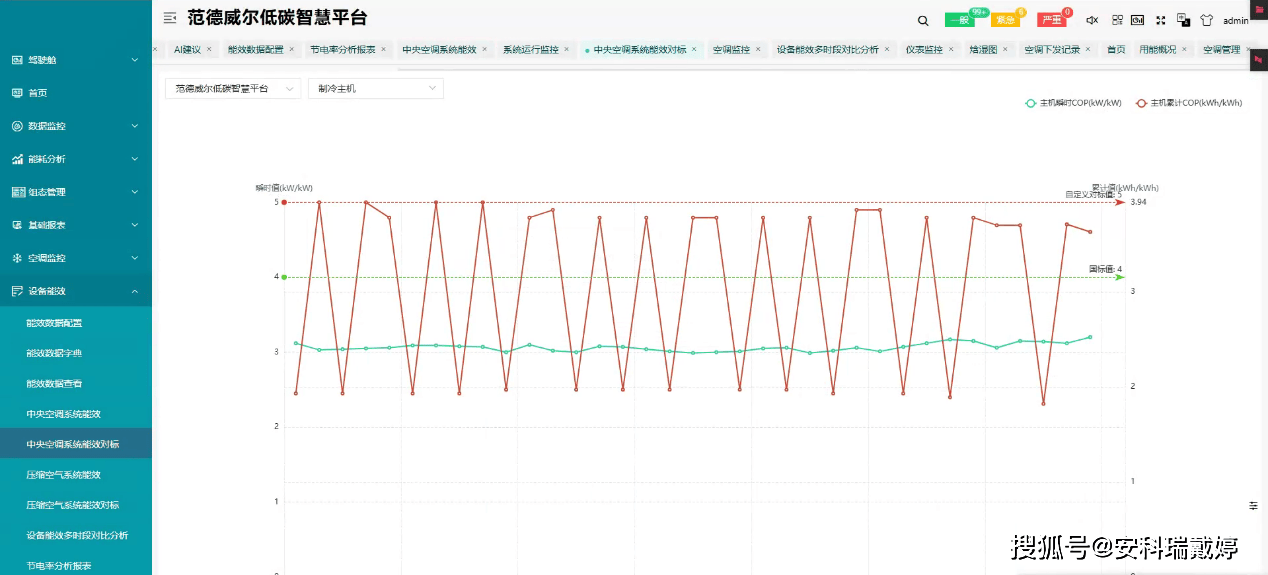The width and height of the screenshot is (1268, 575).
Task: Expand the 驾驶舱 sidebar menu
Action: click(x=76, y=60)
